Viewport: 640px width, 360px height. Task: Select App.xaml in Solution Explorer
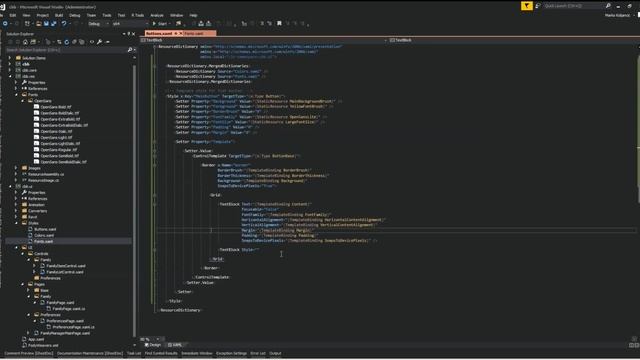36,339
